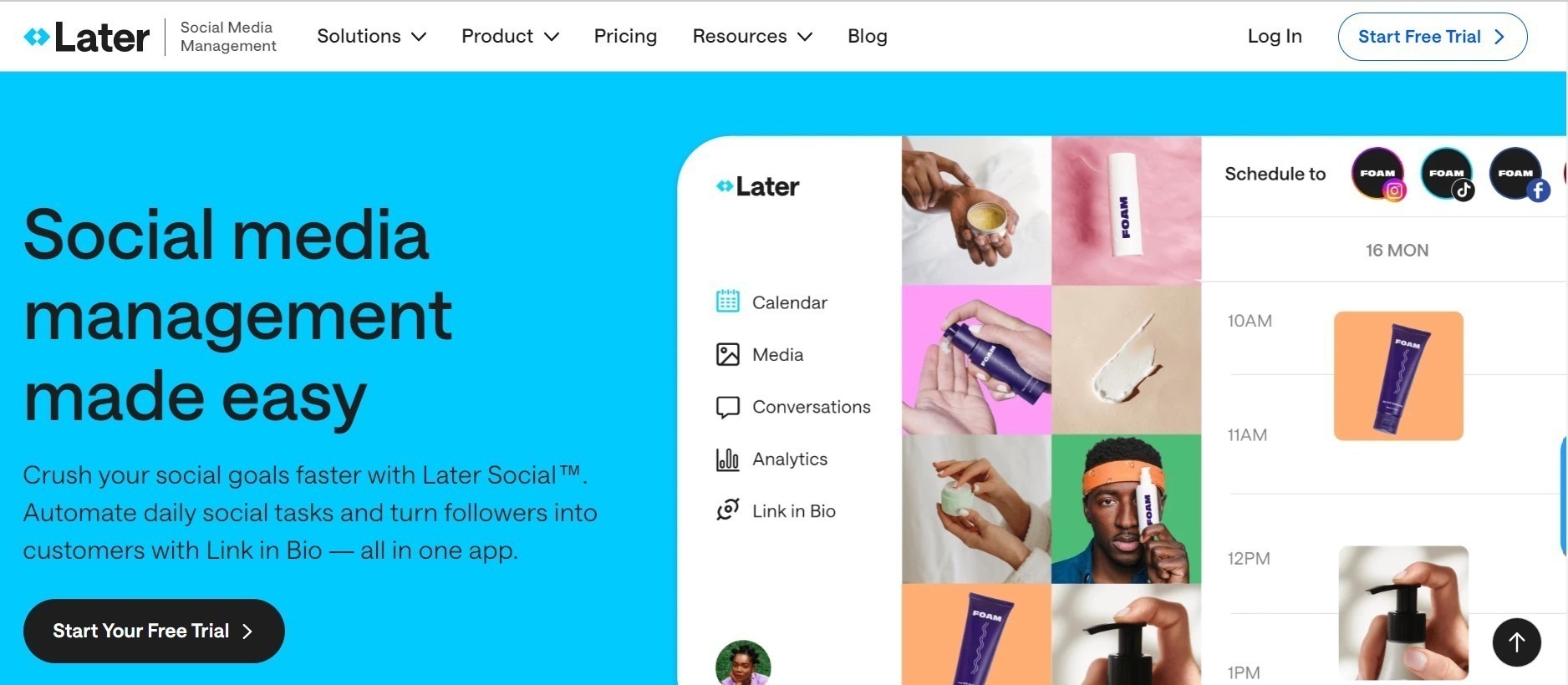1568x685 pixels.
Task: Click the Calendar icon in the sidebar
Action: coord(728,302)
